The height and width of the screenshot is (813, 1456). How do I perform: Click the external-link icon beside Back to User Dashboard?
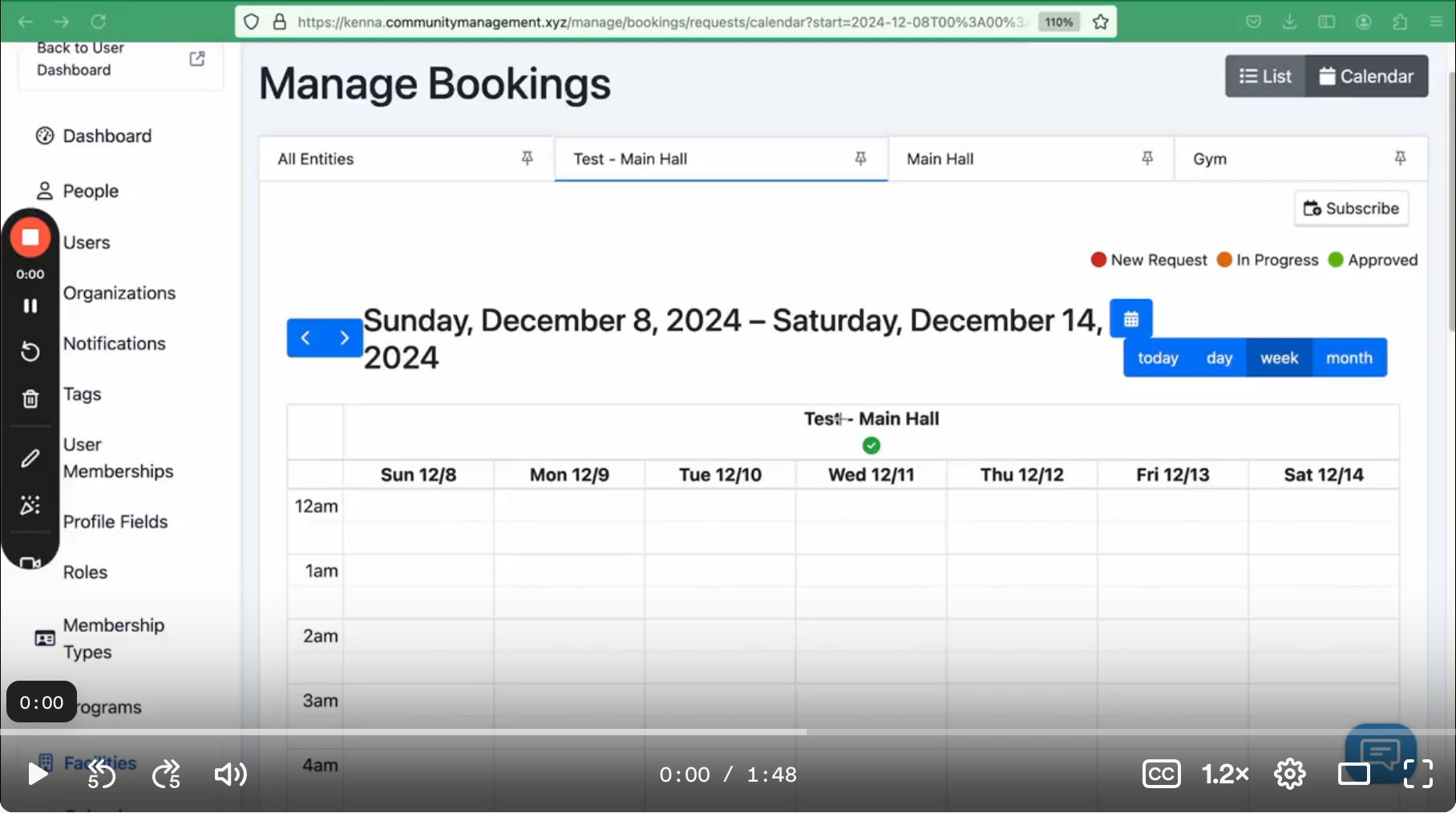[196, 59]
